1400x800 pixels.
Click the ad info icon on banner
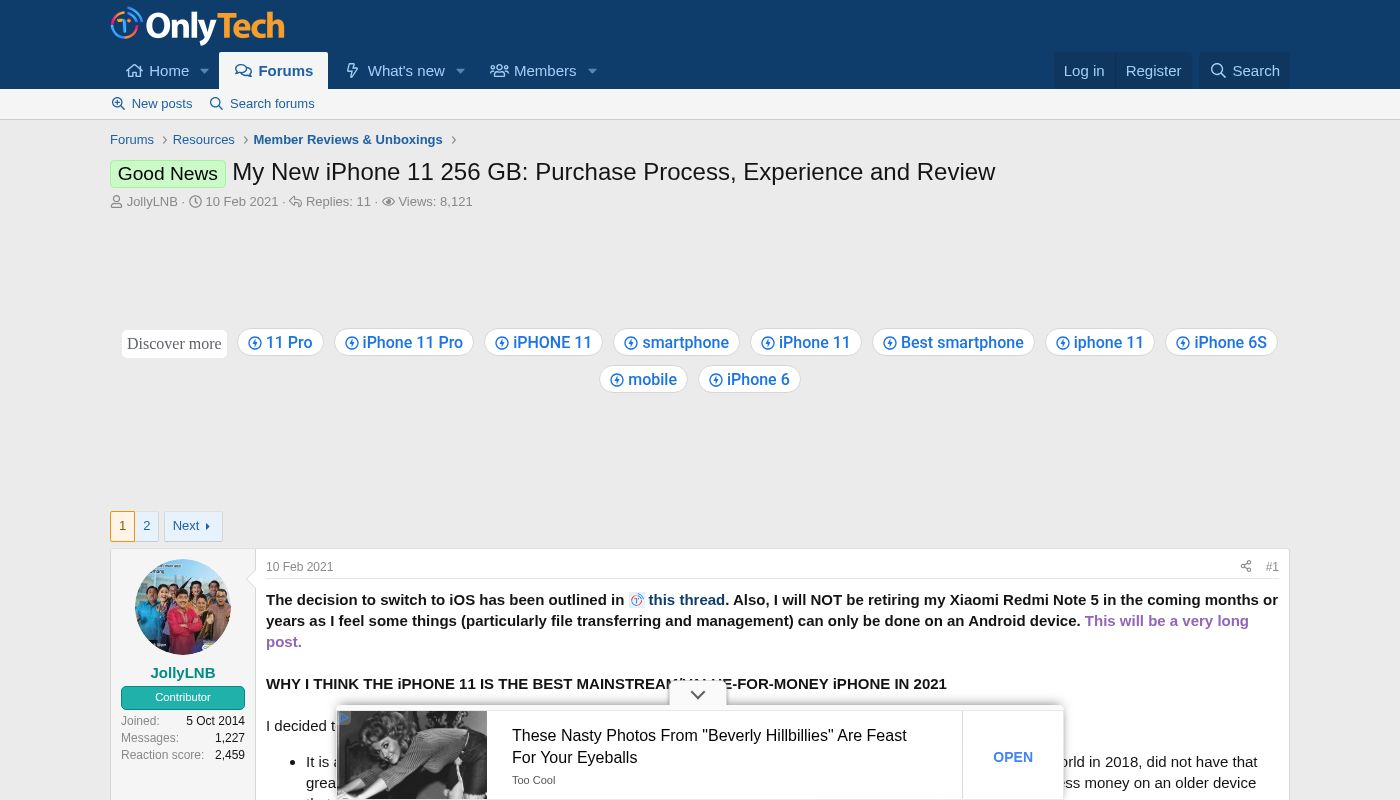(345, 718)
